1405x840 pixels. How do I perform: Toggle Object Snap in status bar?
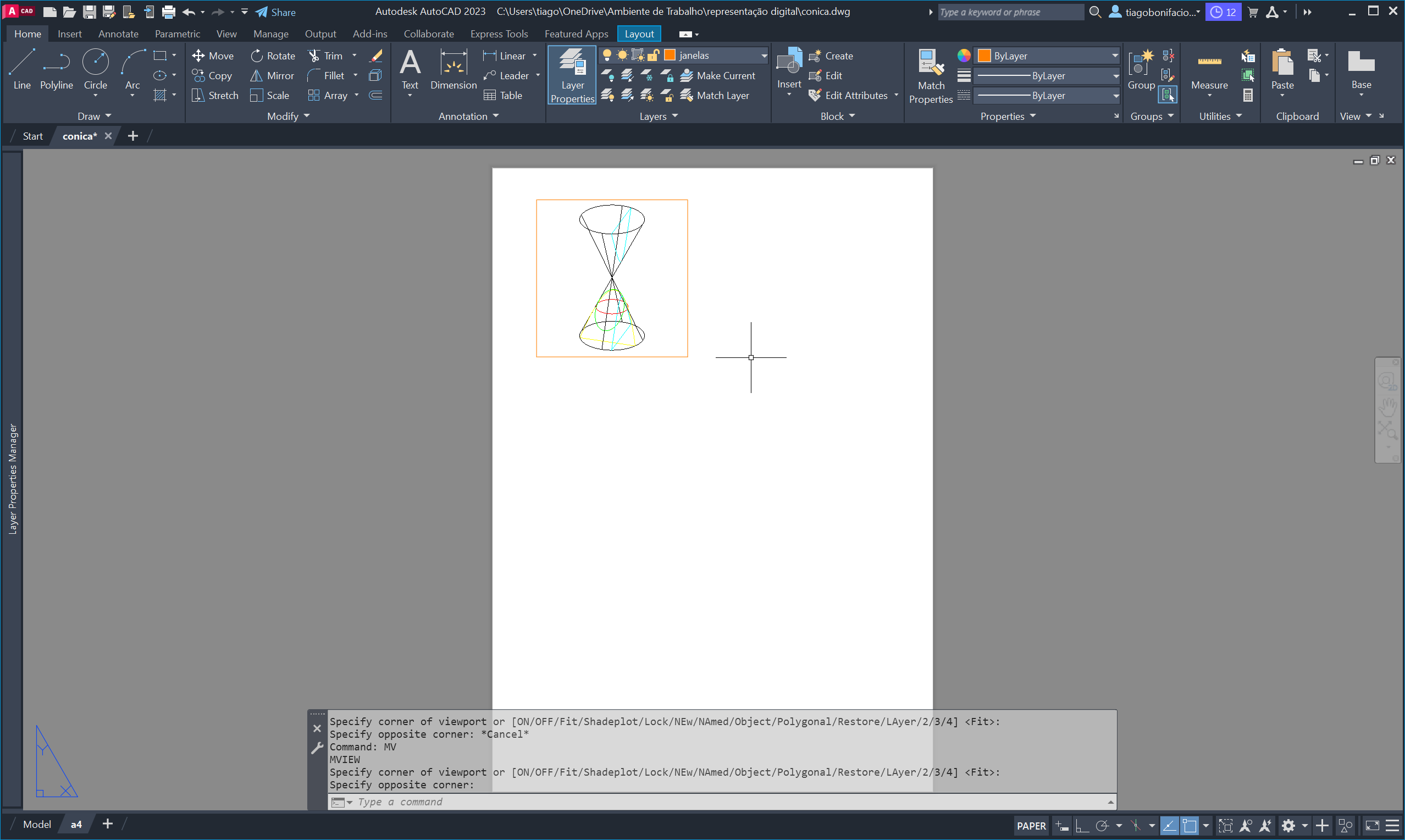tap(1189, 826)
